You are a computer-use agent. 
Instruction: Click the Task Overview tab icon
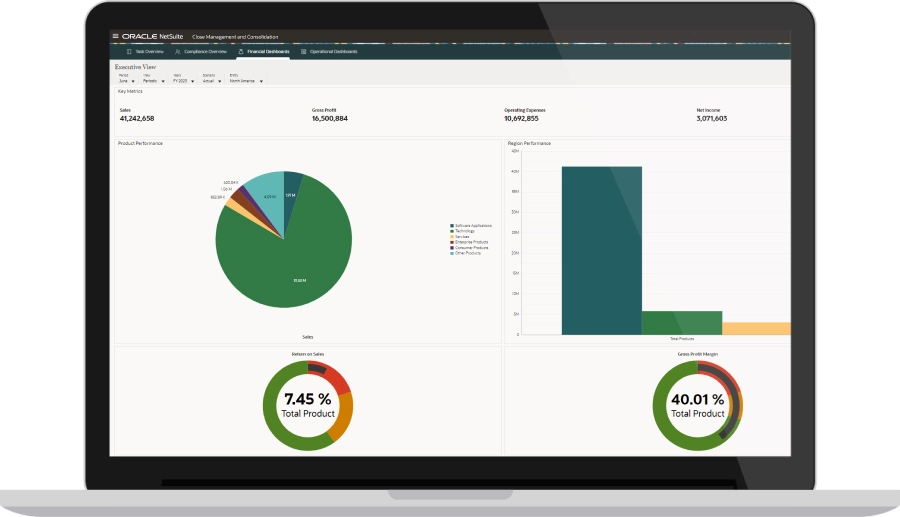129,51
